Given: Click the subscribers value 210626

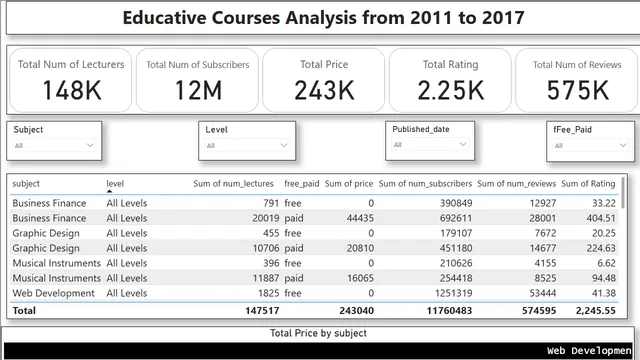Looking at the screenshot, I should click(x=456, y=263).
